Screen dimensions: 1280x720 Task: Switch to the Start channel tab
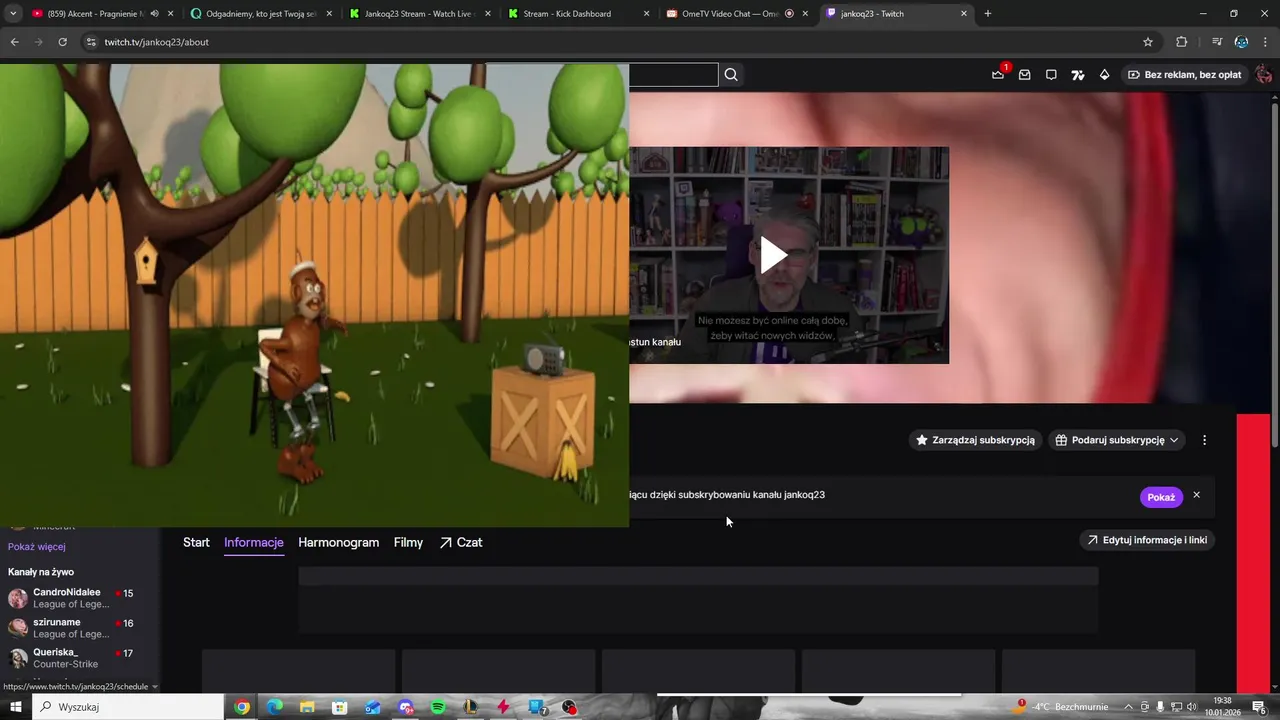tap(196, 542)
